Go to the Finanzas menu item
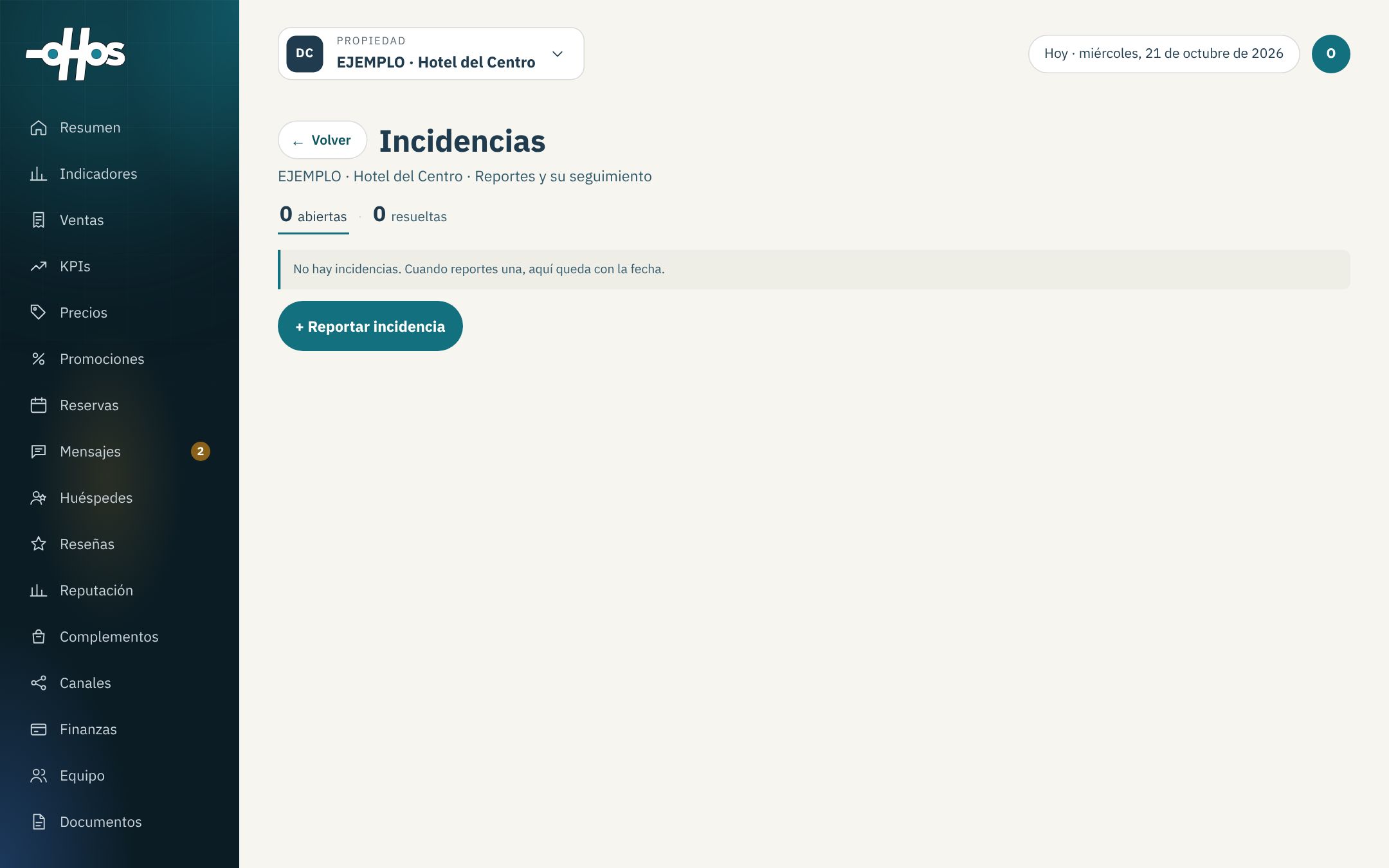The image size is (1389, 868). point(120,729)
